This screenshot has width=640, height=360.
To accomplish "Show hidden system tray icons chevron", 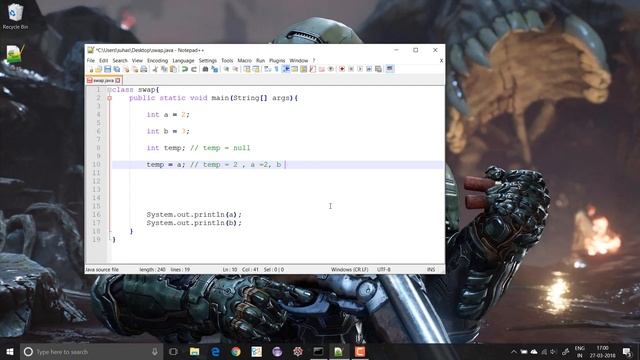I will point(513,351).
